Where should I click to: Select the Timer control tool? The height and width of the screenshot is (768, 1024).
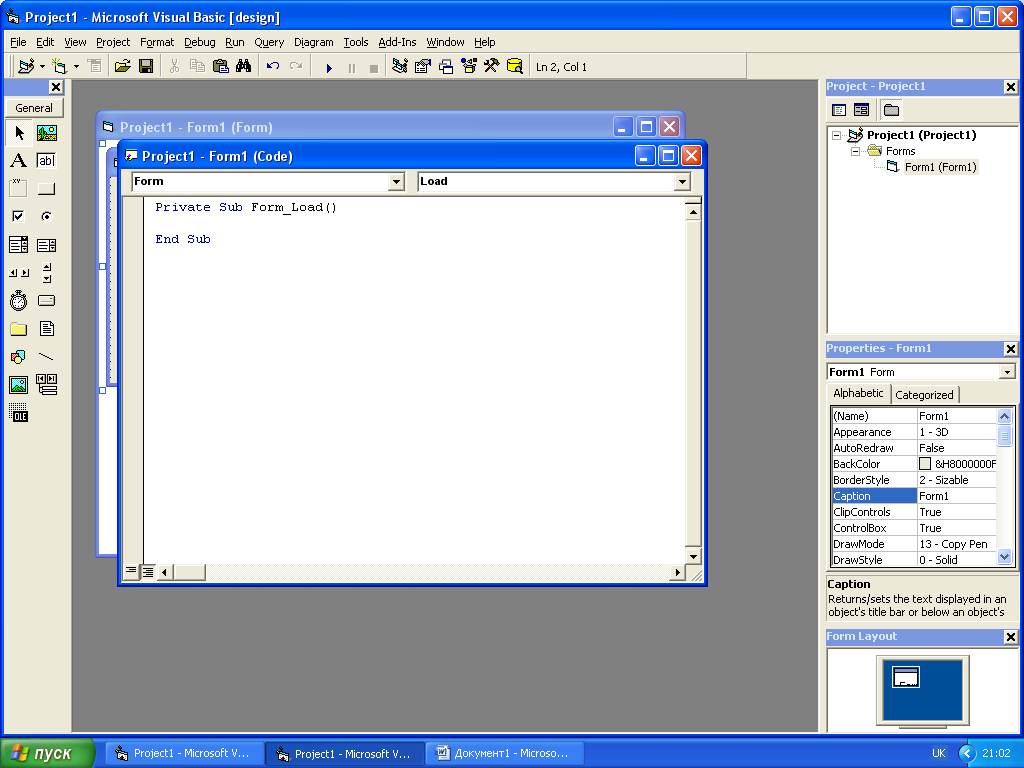(19, 300)
